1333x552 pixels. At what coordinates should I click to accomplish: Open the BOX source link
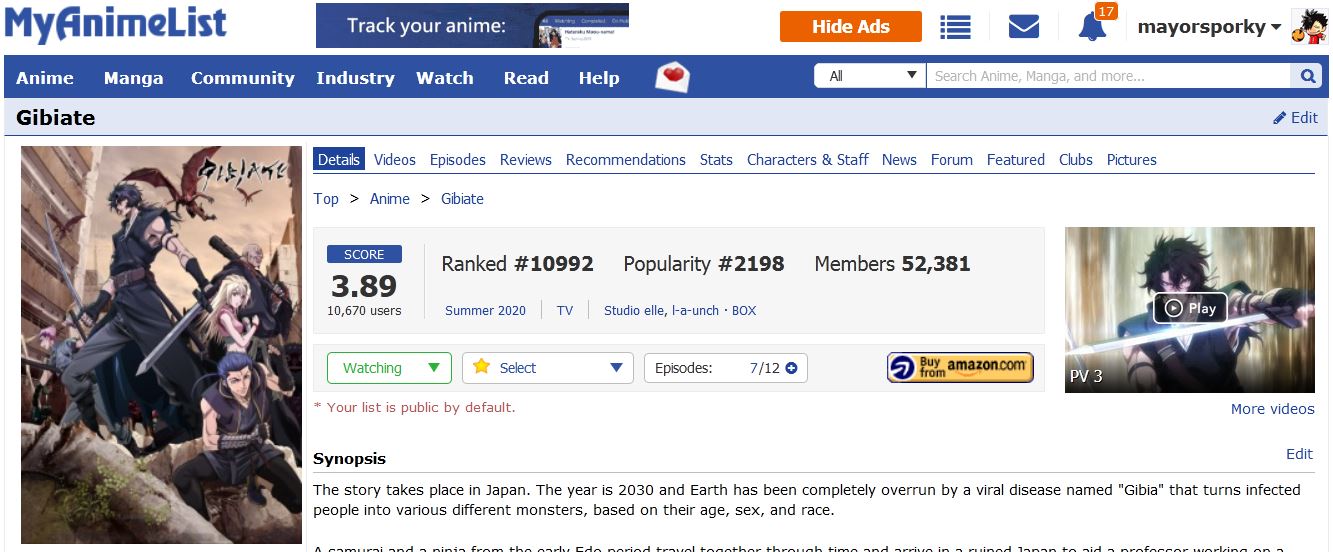[744, 311]
